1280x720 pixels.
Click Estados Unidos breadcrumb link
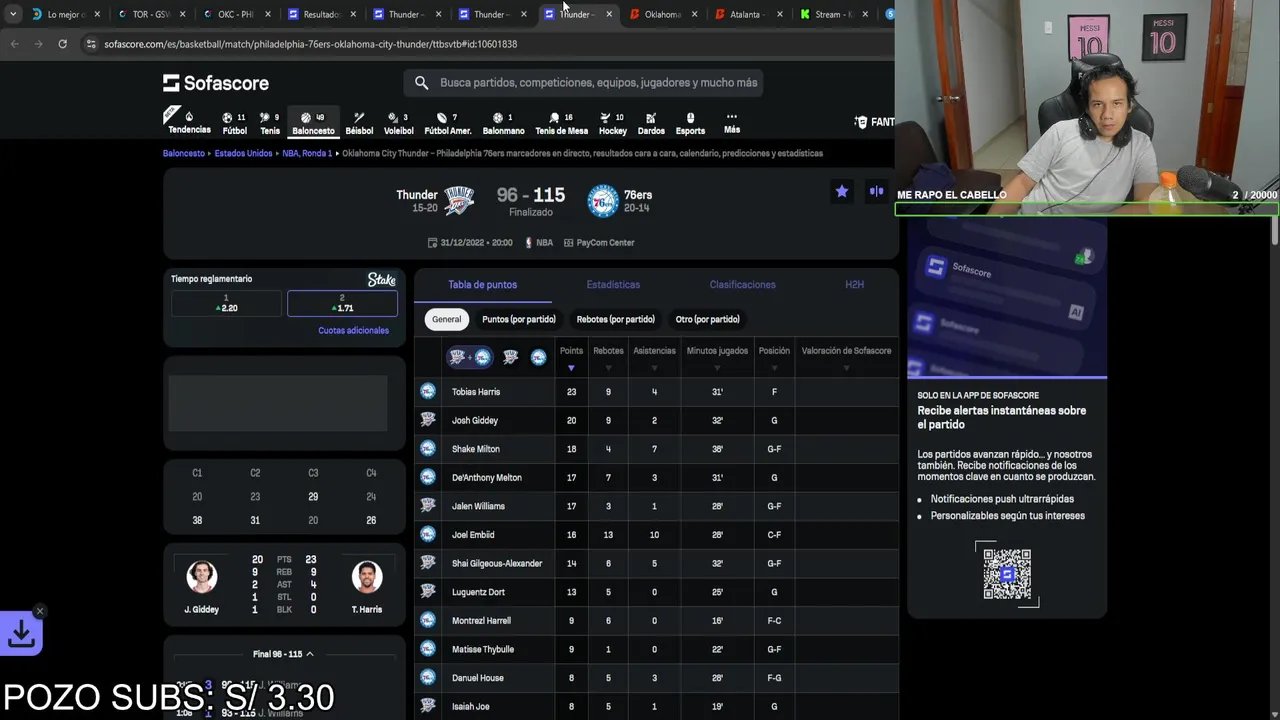[243, 153]
